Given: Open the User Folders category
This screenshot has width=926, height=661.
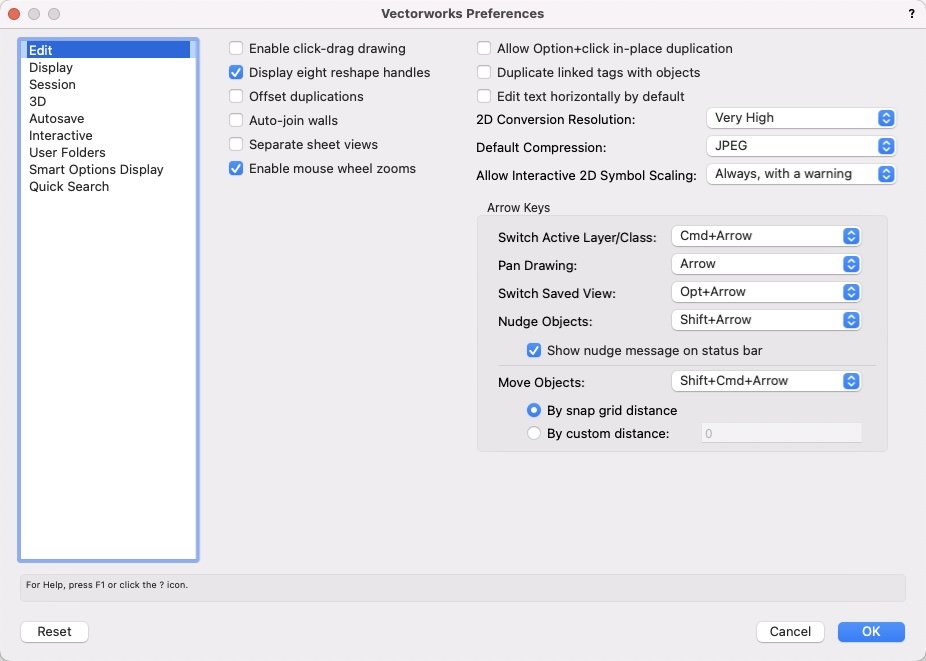Looking at the screenshot, I should pyautogui.click(x=109, y=152).
